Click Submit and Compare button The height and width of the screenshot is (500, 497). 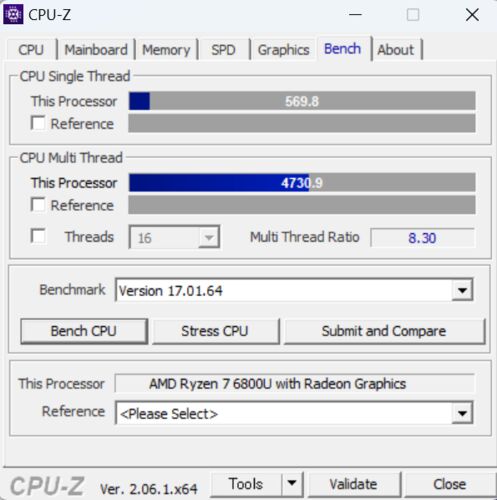pyautogui.click(x=384, y=331)
